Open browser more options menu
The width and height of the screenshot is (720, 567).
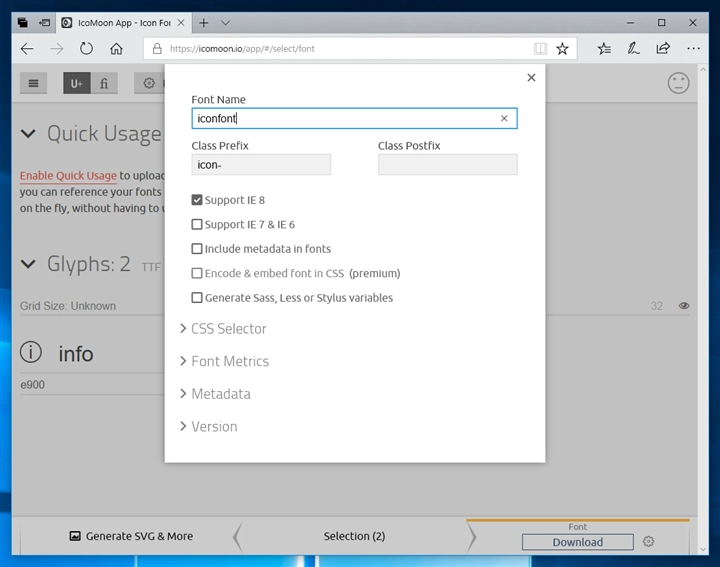[x=693, y=49]
